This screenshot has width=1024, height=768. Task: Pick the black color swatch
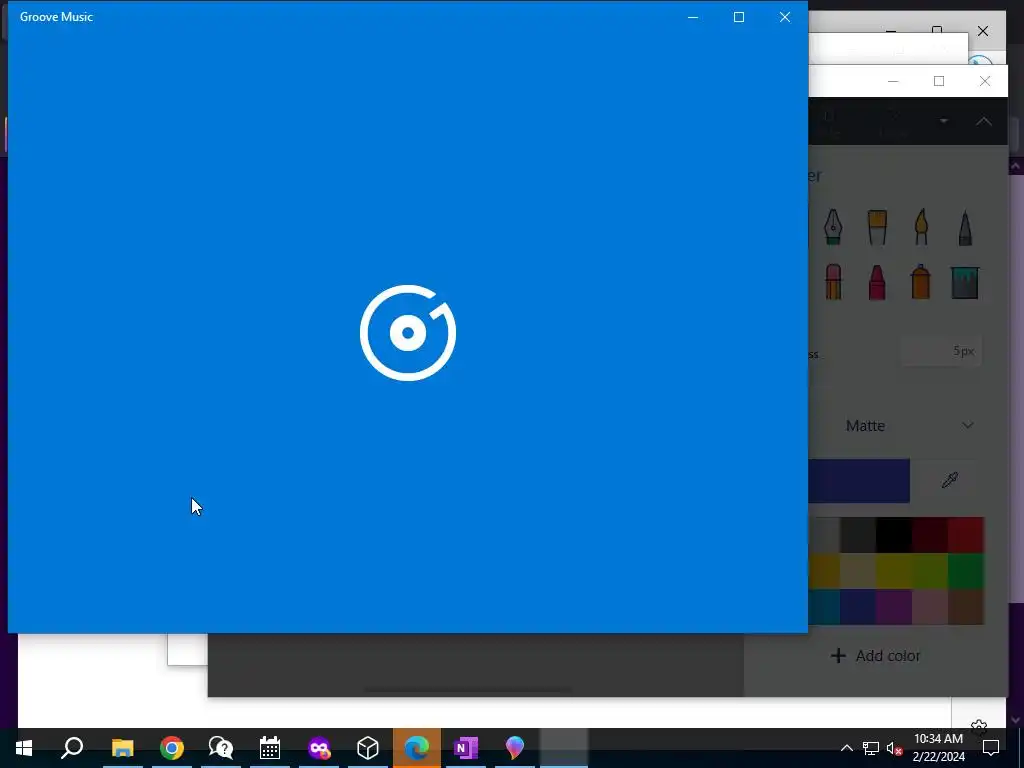(893, 536)
